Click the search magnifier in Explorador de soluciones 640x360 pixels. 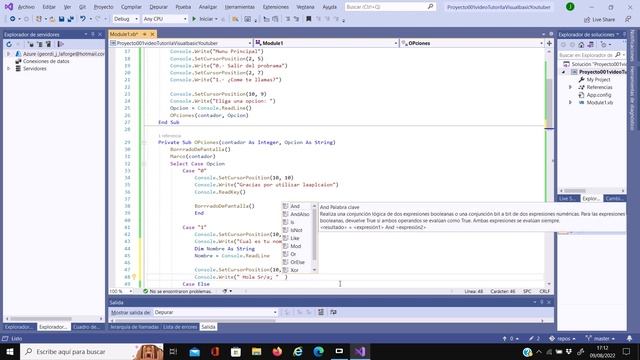[618, 55]
